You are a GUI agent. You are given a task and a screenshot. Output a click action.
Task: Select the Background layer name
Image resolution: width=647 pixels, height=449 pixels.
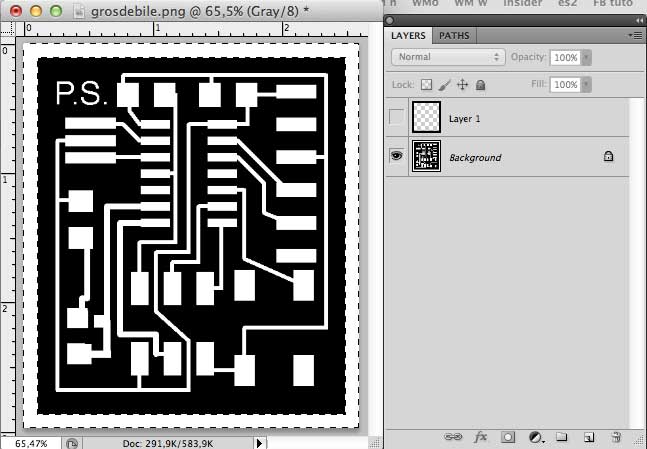point(475,158)
